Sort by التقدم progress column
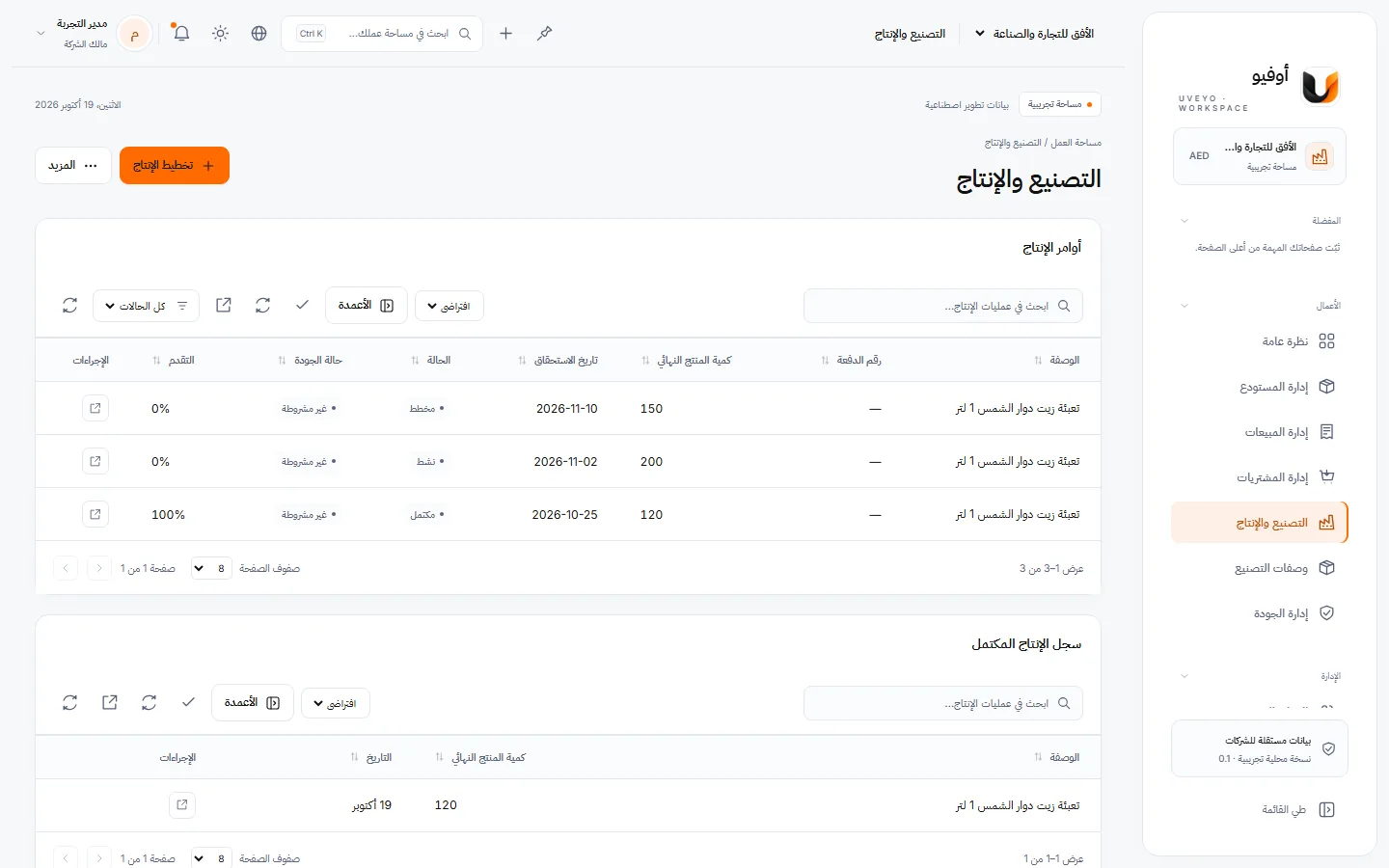Viewport: 1389px width, 868px height. [174, 361]
